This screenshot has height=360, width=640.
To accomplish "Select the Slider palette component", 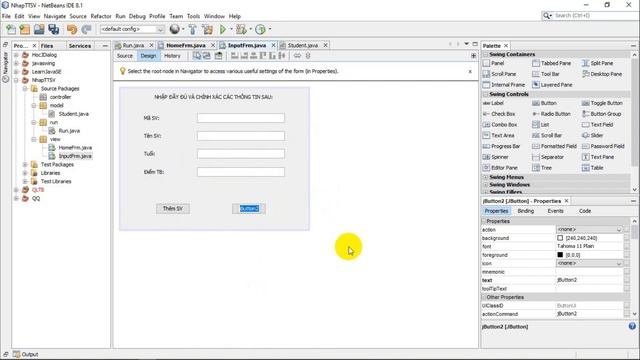I will pos(593,135).
